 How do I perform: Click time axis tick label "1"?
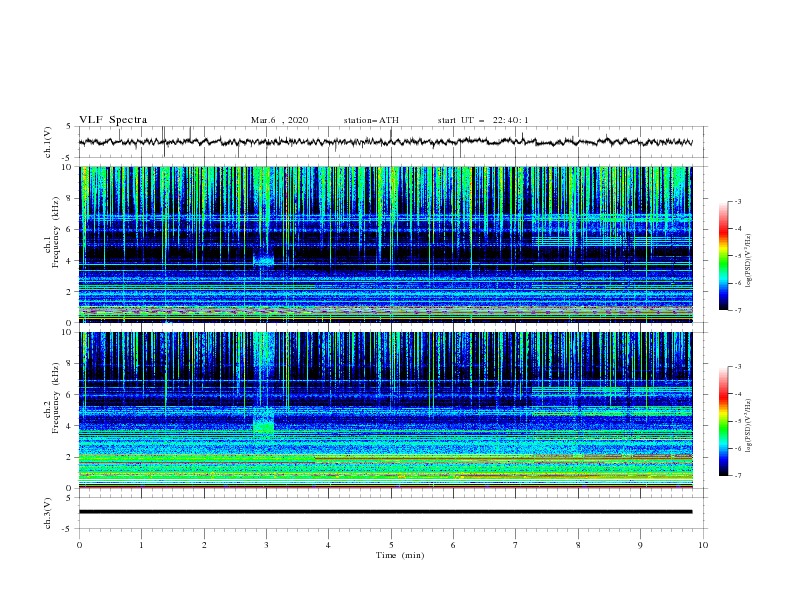pyautogui.click(x=141, y=545)
